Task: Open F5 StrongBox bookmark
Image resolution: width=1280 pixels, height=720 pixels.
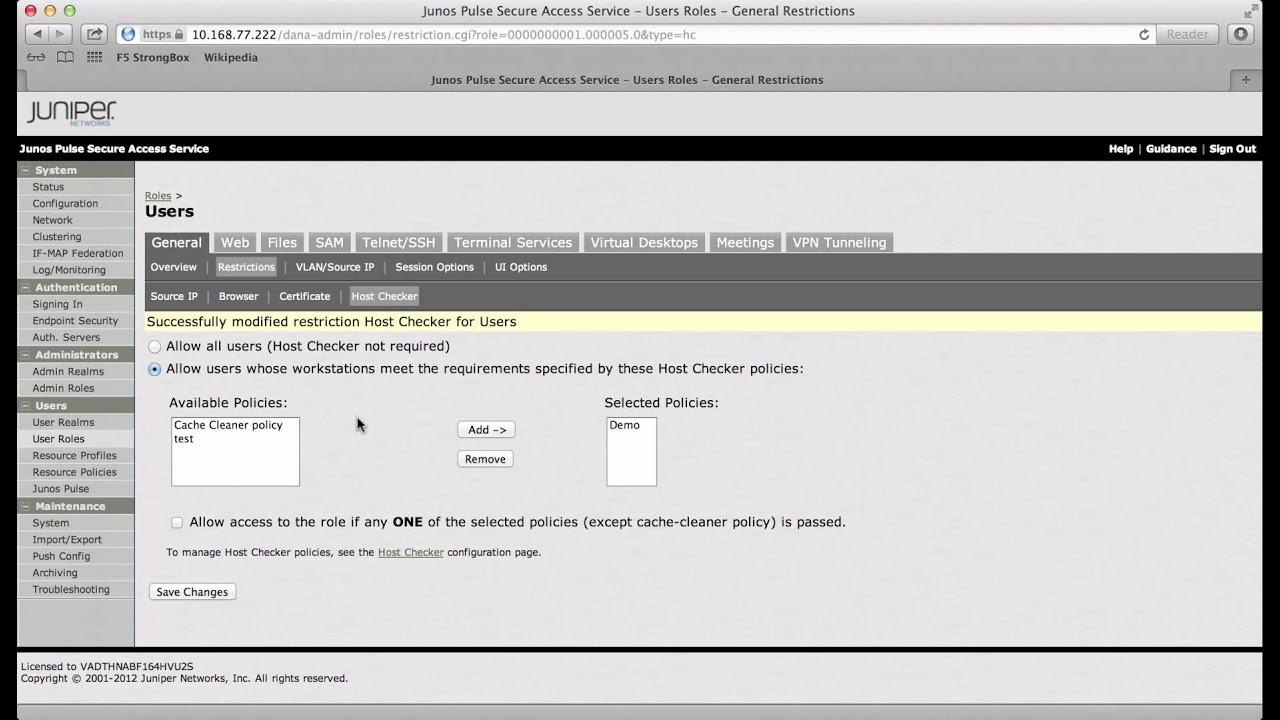Action: pos(153,57)
